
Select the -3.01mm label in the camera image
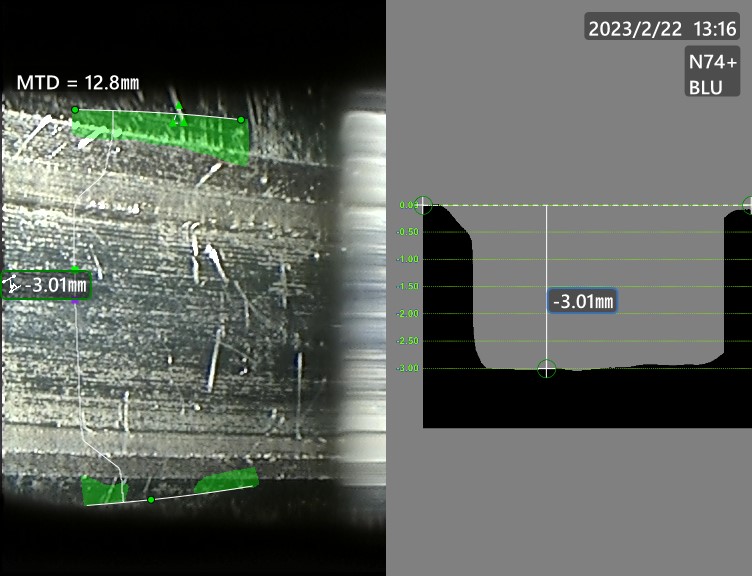click(x=54, y=286)
